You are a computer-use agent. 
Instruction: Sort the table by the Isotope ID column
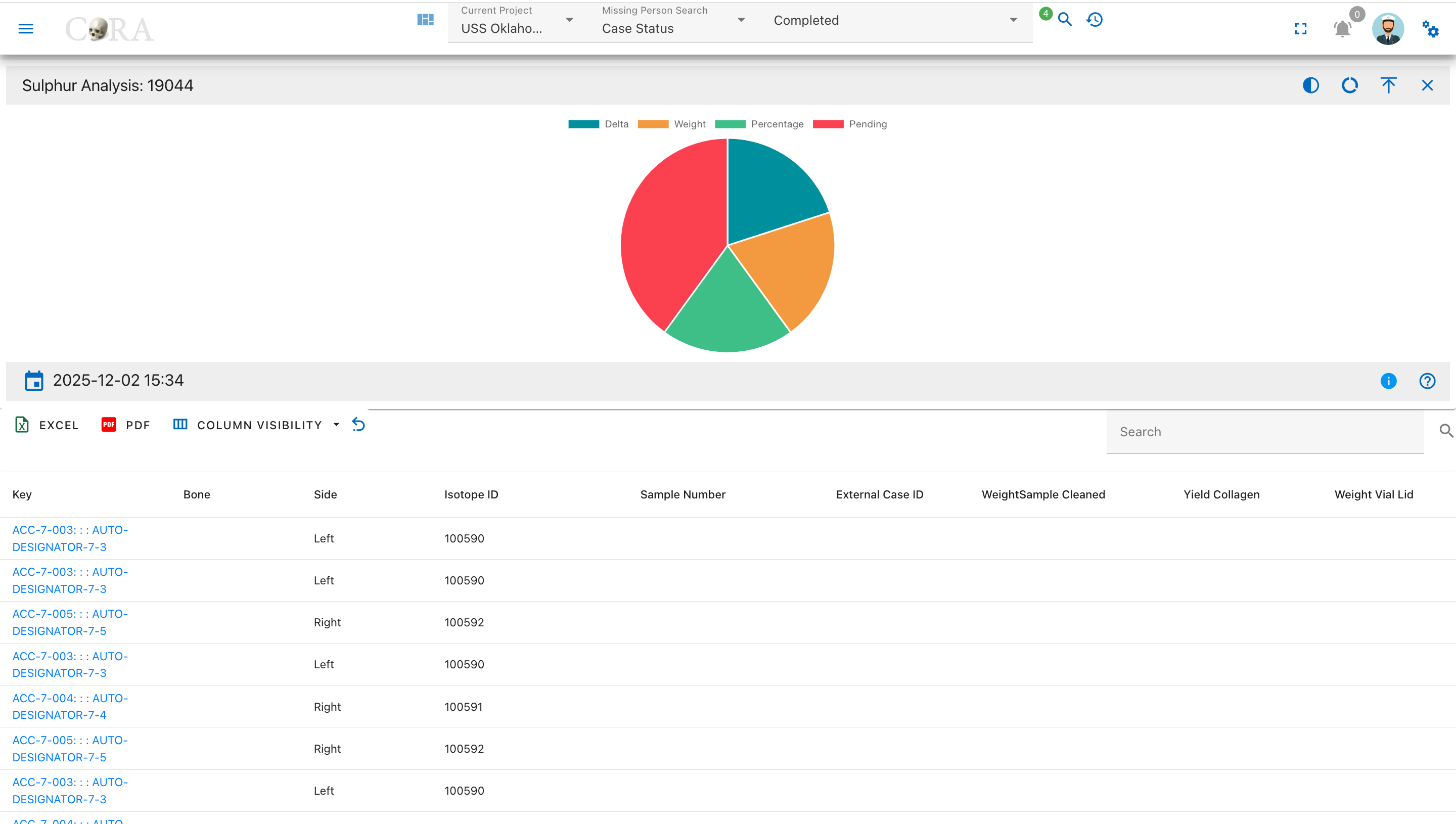471,494
